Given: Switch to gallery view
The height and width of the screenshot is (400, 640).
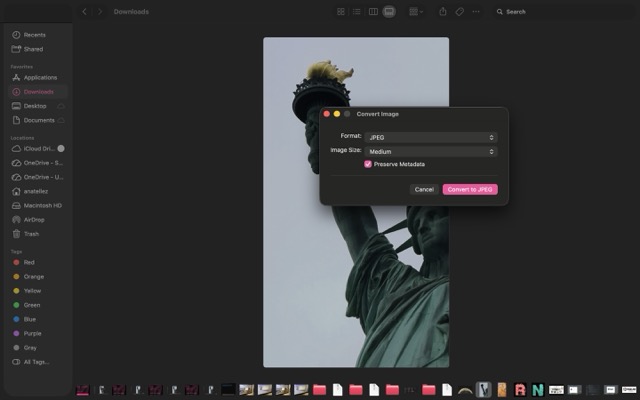Looking at the screenshot, I should 389,12.
